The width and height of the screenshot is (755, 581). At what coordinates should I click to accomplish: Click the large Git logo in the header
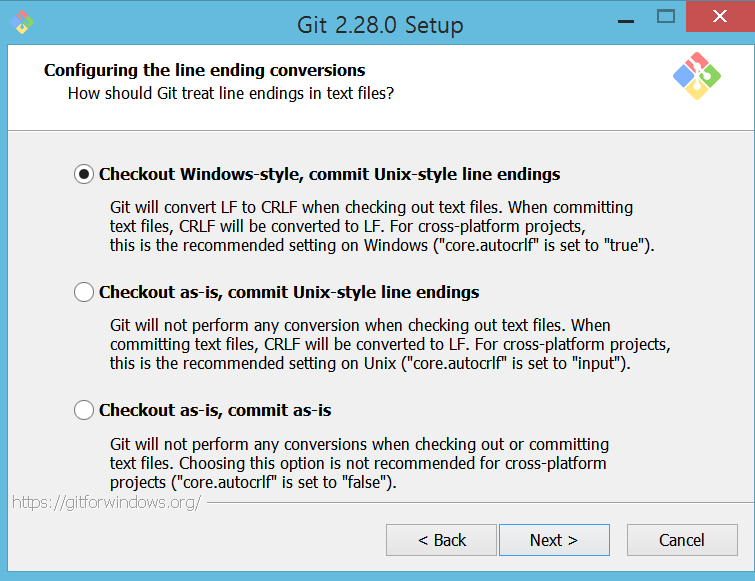[x=696, y=76]
